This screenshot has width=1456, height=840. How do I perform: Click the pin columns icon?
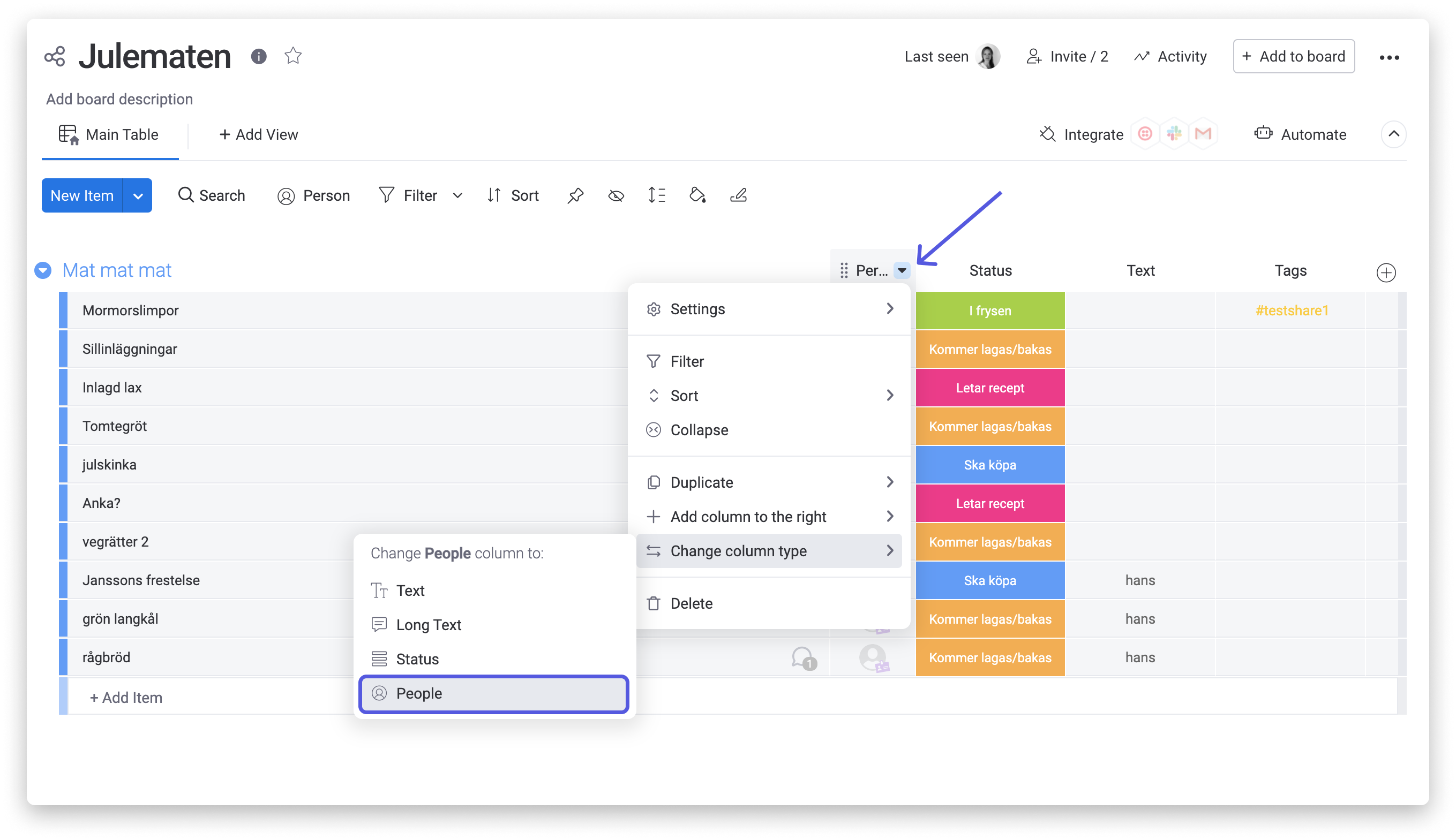tap(575, 195)
